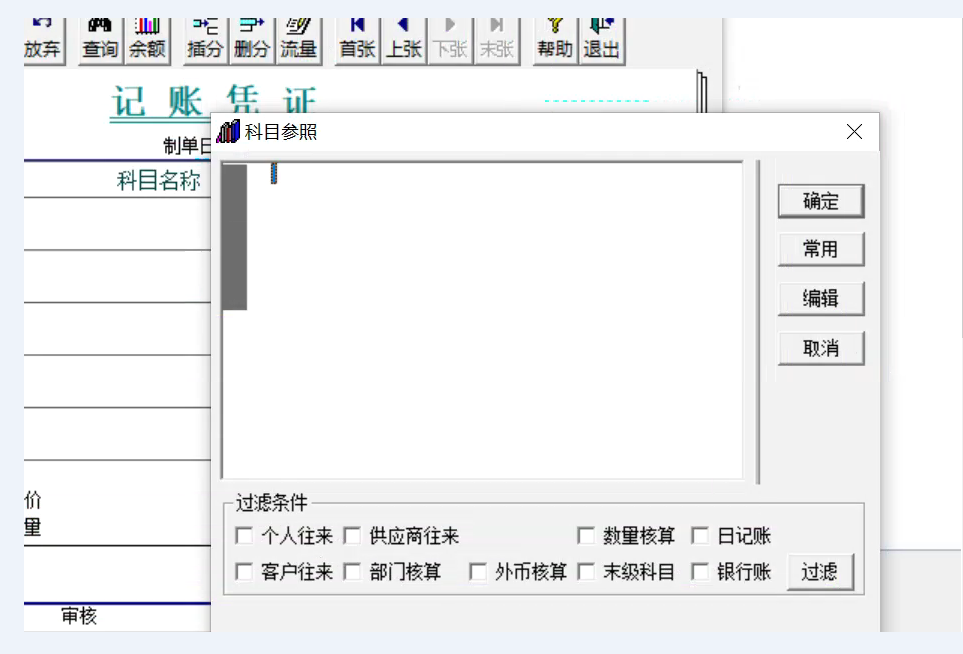Click the 退出 (exit) toolbar icon
This screenshot has width=963, height=654.
click(601, 41)
